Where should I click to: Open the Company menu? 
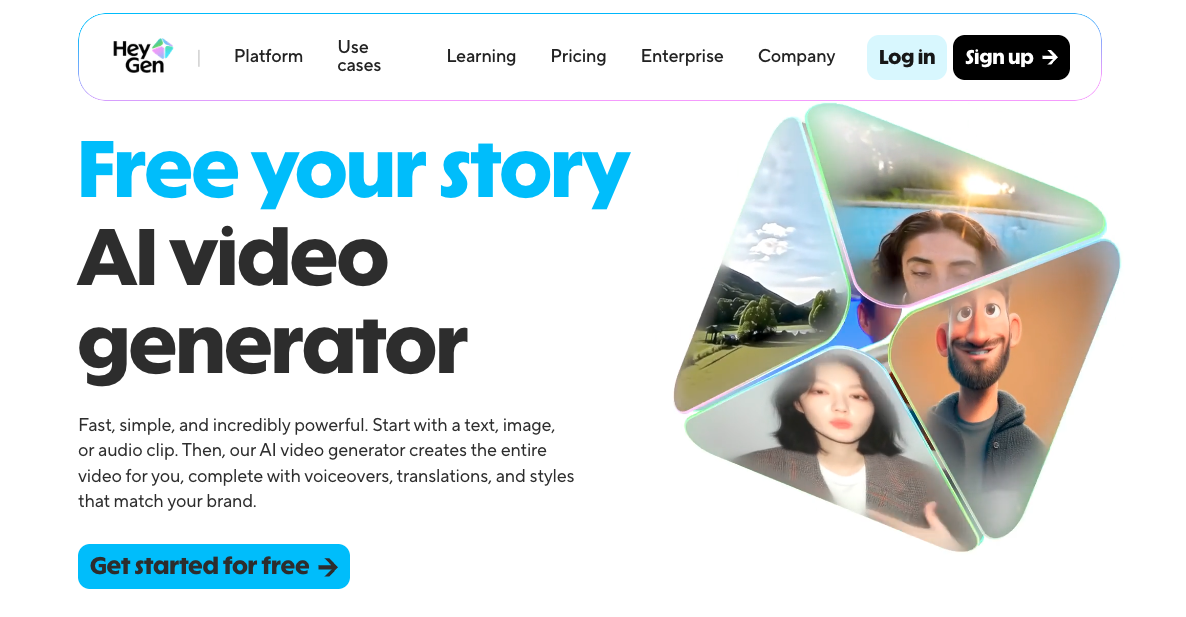[796, 56]
